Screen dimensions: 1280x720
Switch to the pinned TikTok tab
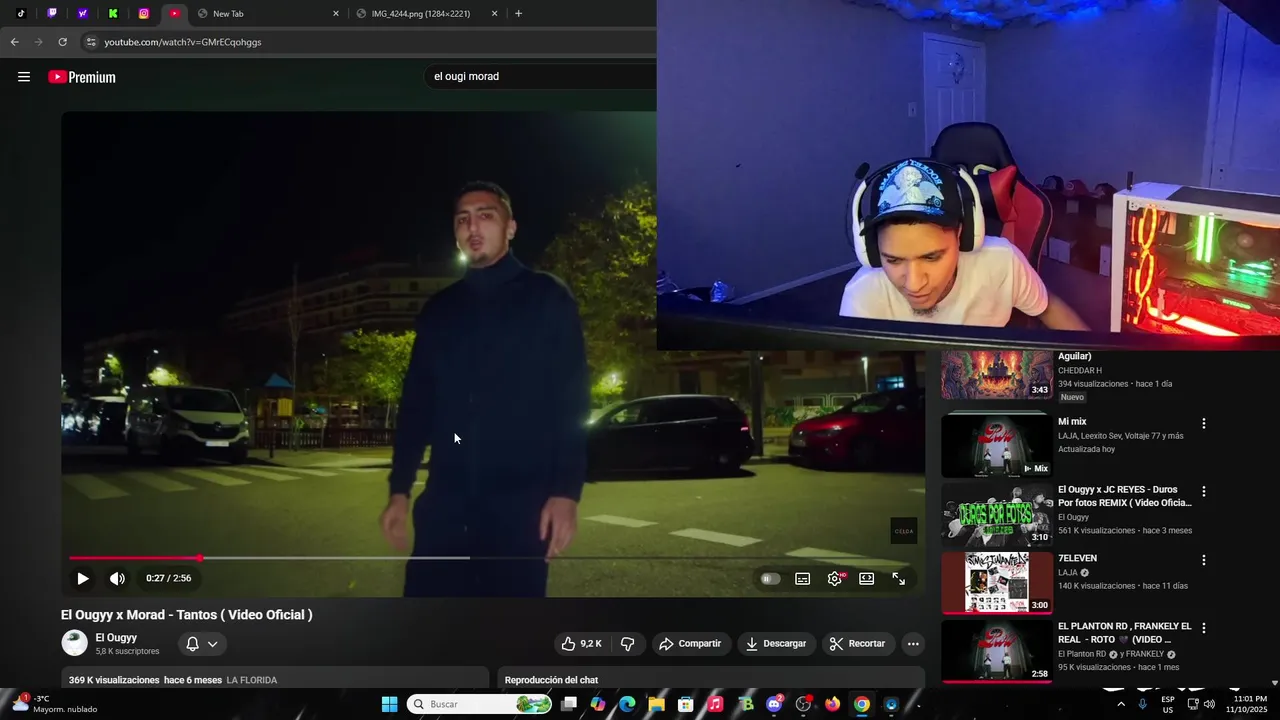click(21, 14)
